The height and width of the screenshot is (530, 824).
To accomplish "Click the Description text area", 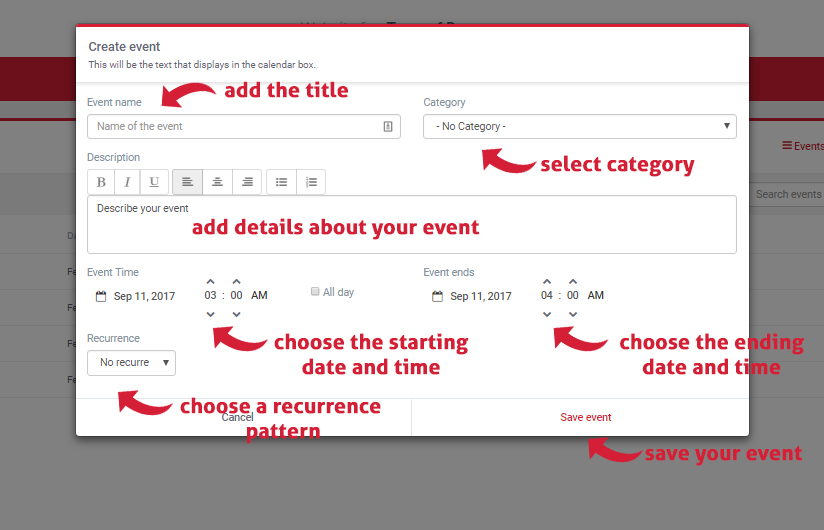I will coord(411,224).
